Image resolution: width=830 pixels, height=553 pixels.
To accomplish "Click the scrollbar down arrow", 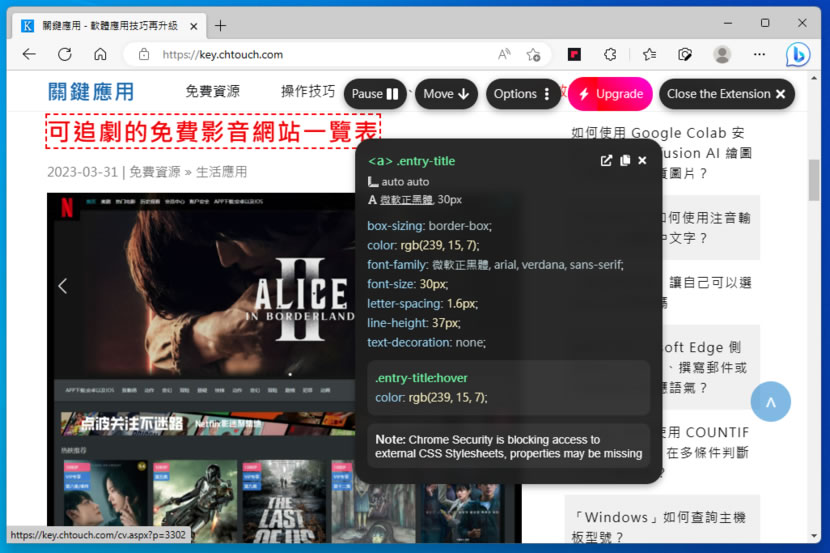I will click(814, 536).
